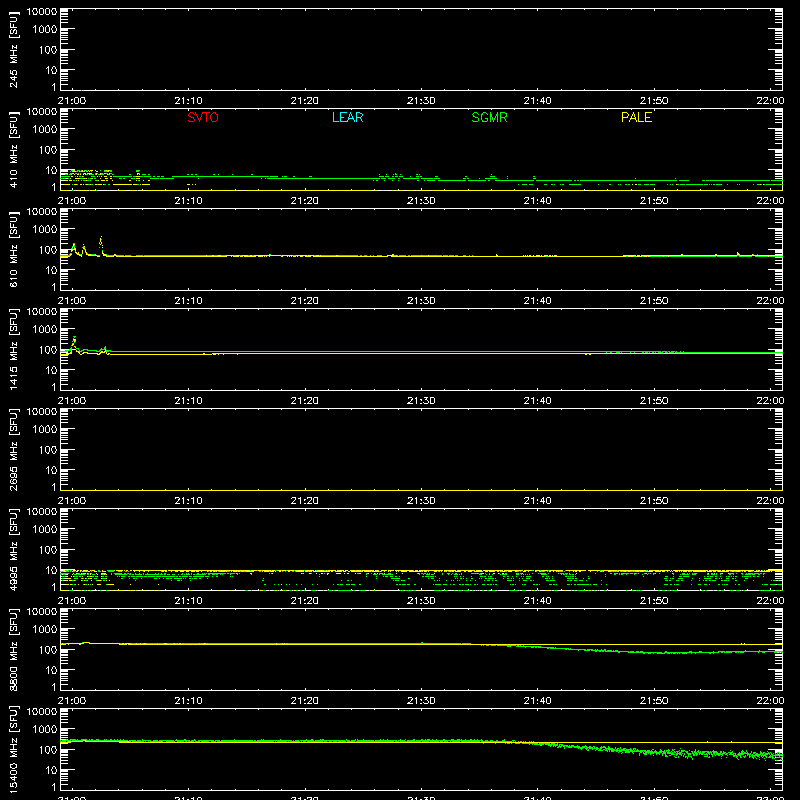Image resolution: width=800 pixels, height=800 pixels.
Task: Select the 1415 MHz [SFU] axis title
Action: tap(13, 349)
